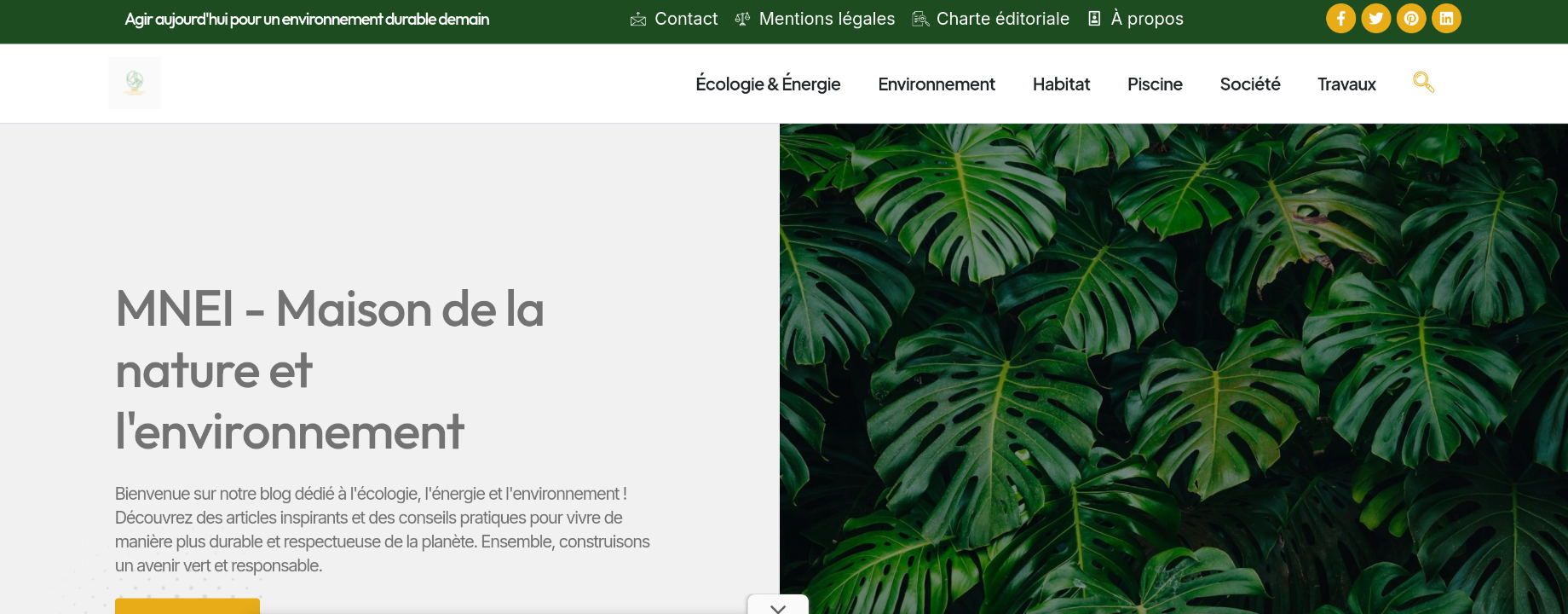This screenshot has width=1568, height=614.
Task: Click the heading MNEI - Maison de la nature
Action: (330, 369)
